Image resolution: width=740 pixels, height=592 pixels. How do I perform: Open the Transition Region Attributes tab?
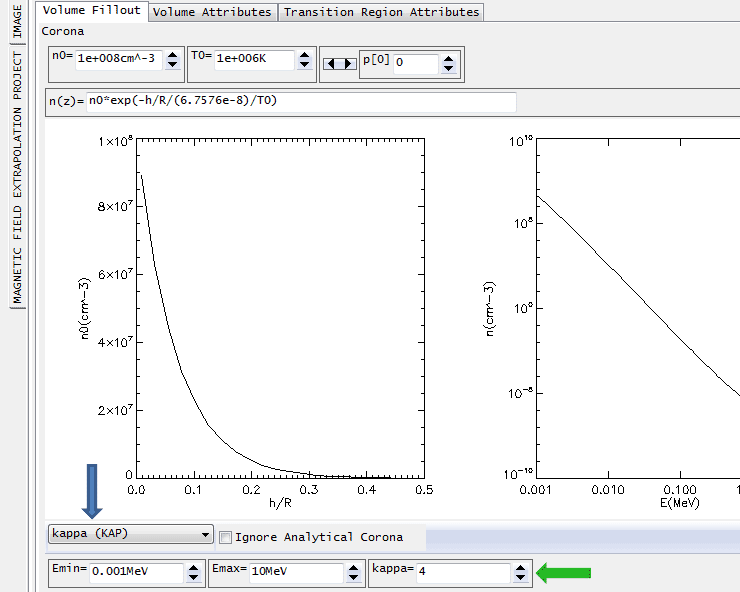pyautogui.click(x=381, y=12)
